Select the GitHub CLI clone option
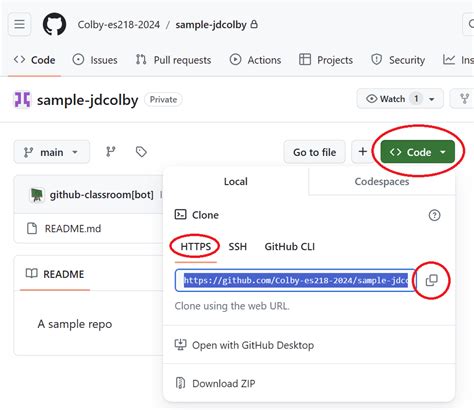Image resolution: width=474 pixels, height=410 pixels. click(x=290, y=247)
